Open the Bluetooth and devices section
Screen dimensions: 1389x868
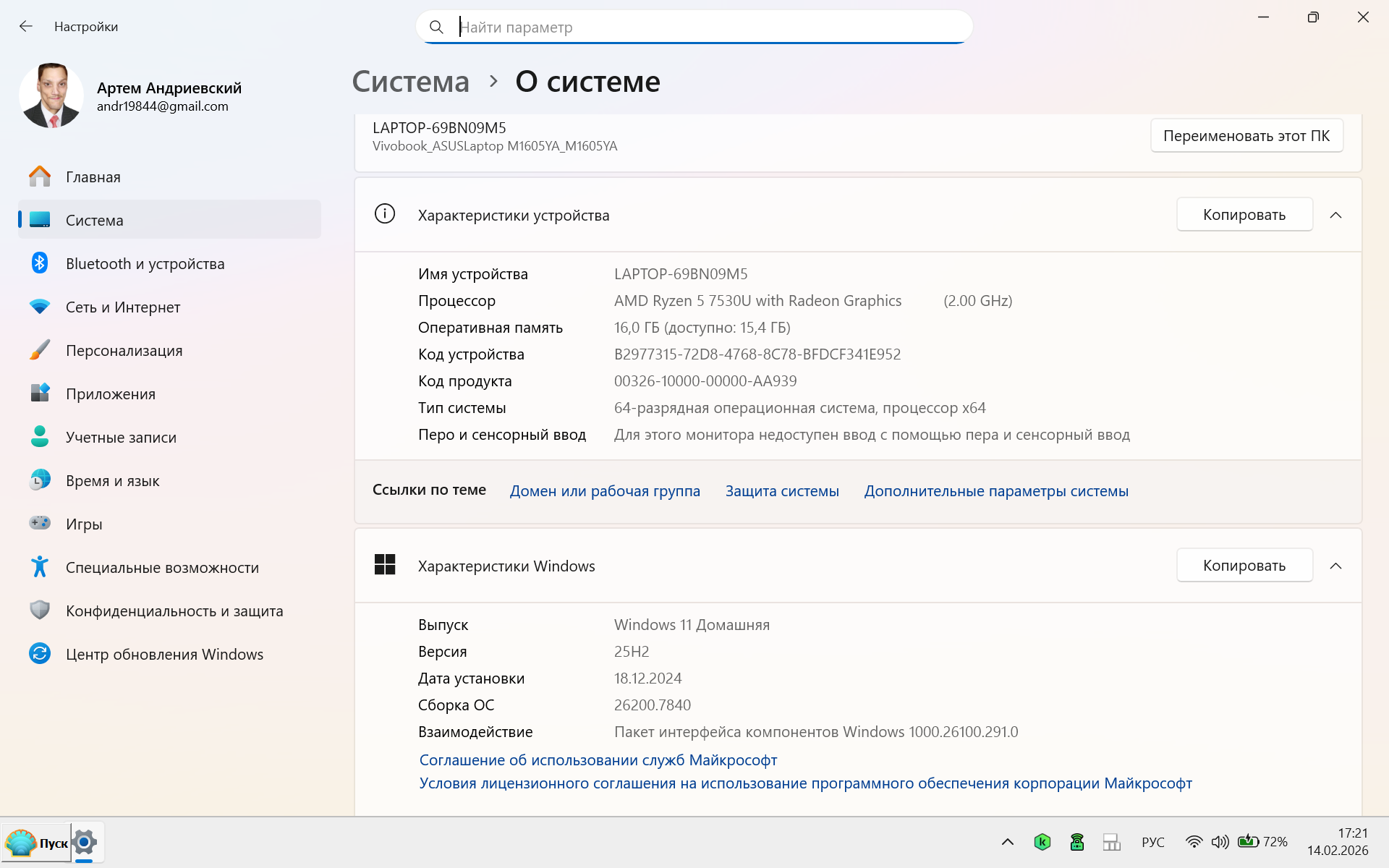pyautogui.click(x=145, y=263)
